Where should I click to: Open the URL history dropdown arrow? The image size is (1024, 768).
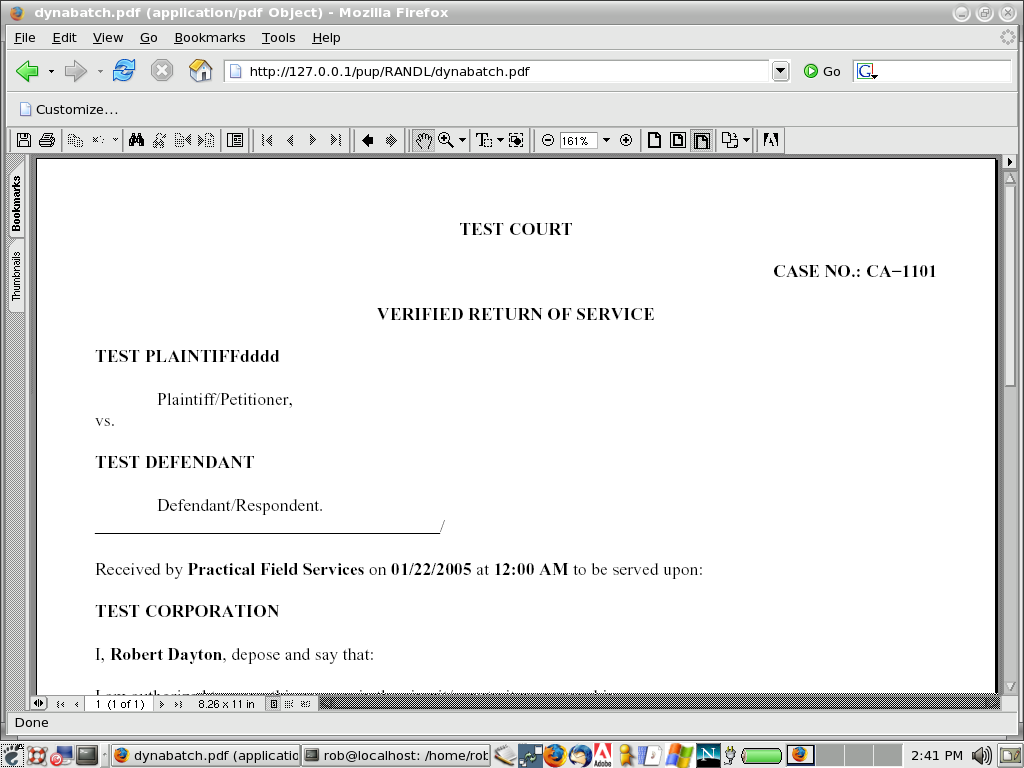coord(781,71)
